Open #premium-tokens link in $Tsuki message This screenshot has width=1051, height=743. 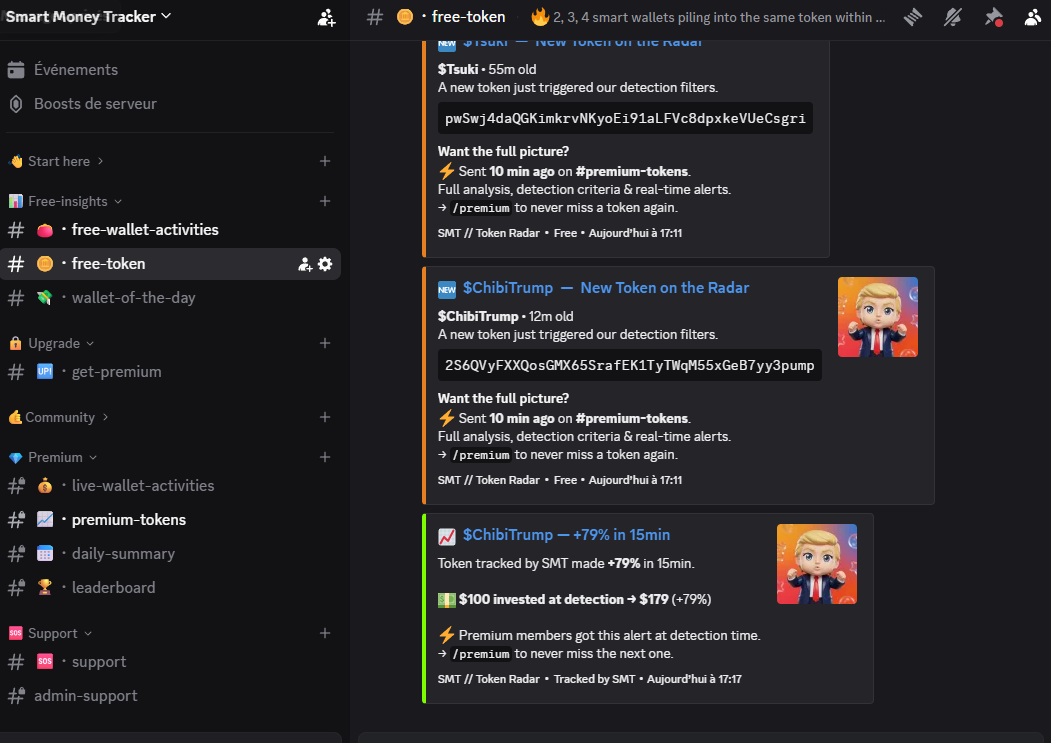click(x=632, y=172)
